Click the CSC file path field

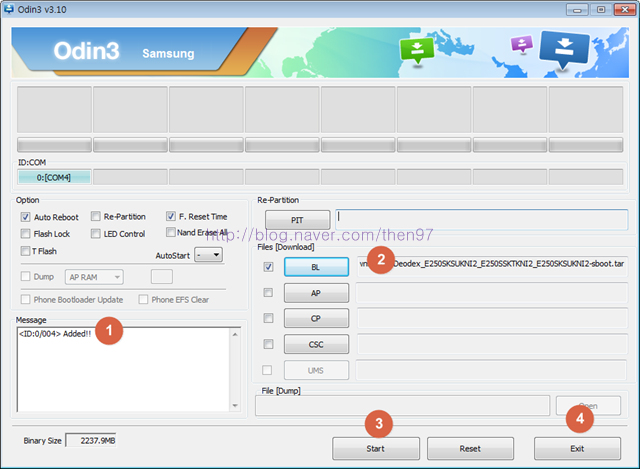tap(492, 344)
